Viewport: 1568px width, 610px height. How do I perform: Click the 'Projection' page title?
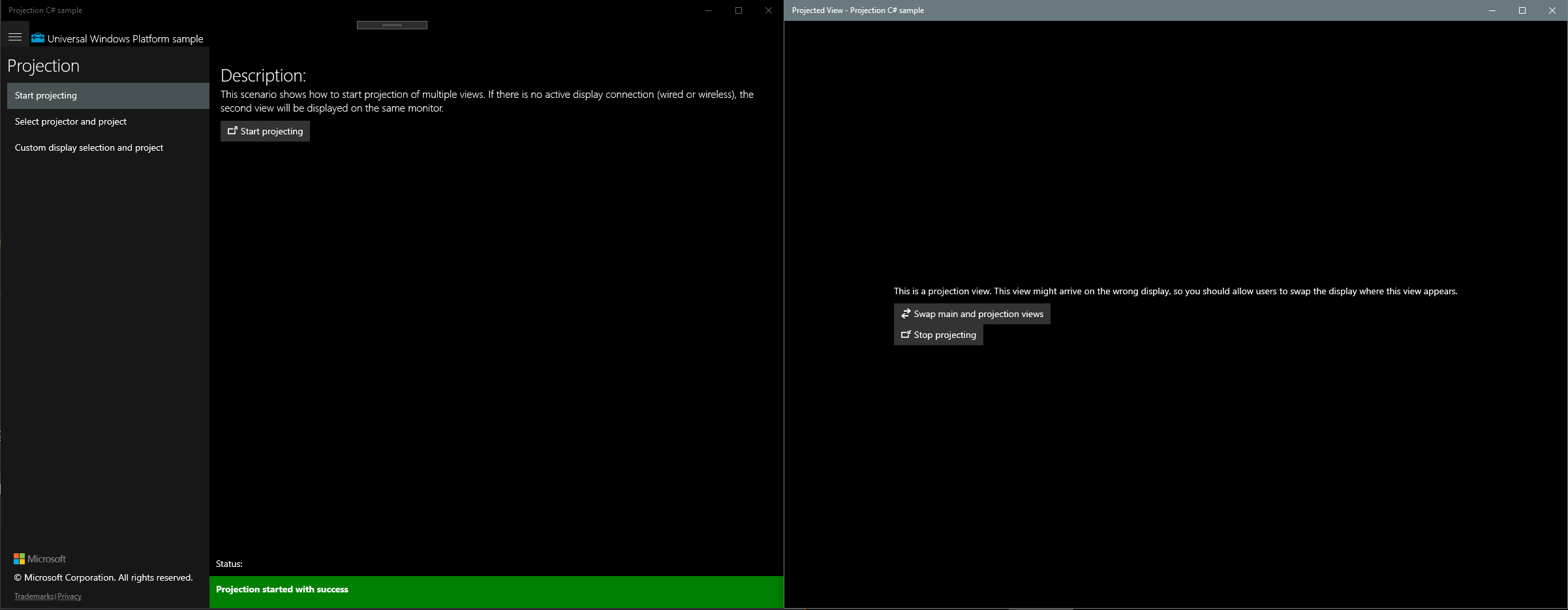click(43, 66)
